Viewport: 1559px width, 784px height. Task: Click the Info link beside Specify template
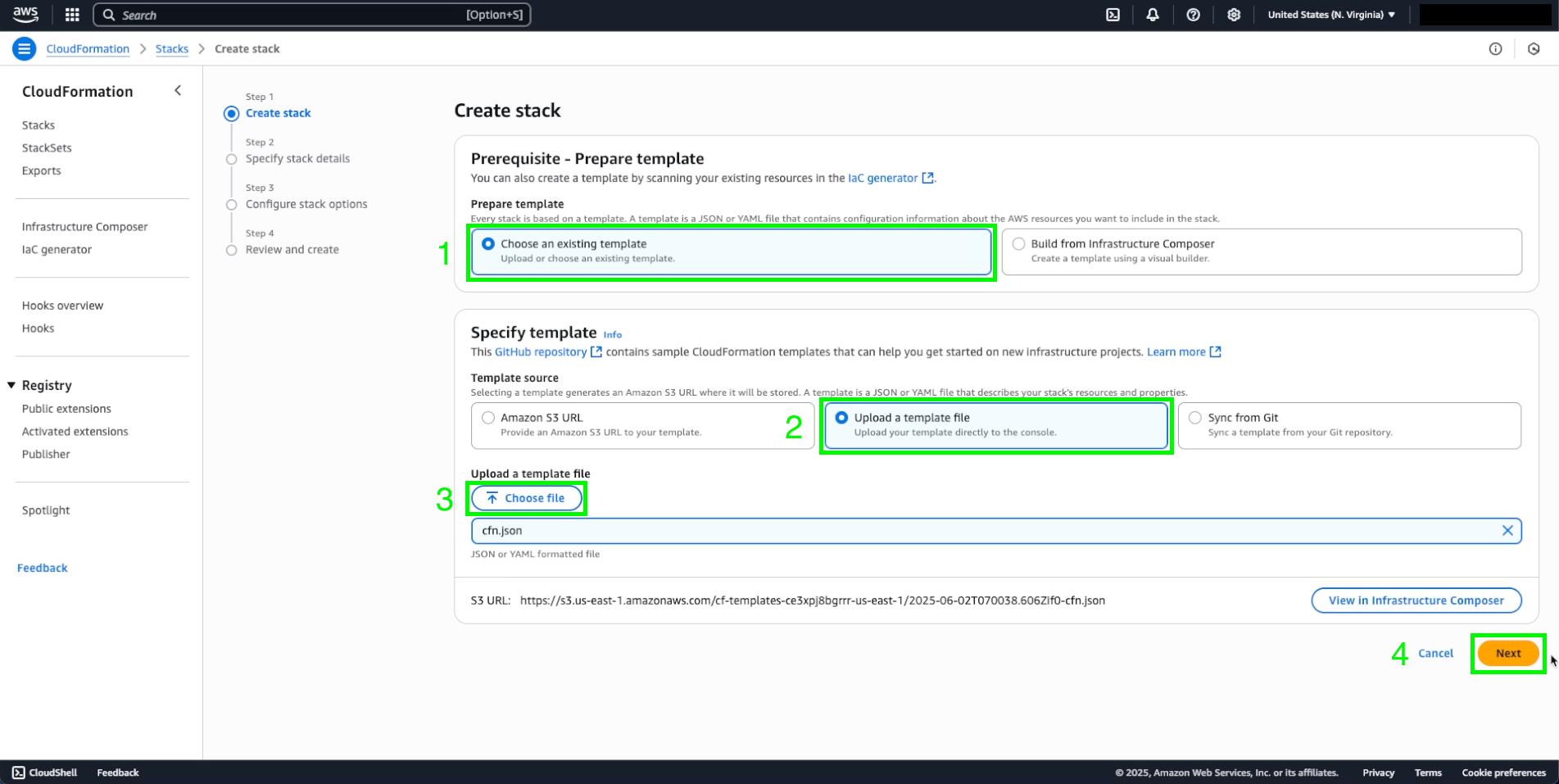coord(613,334)
